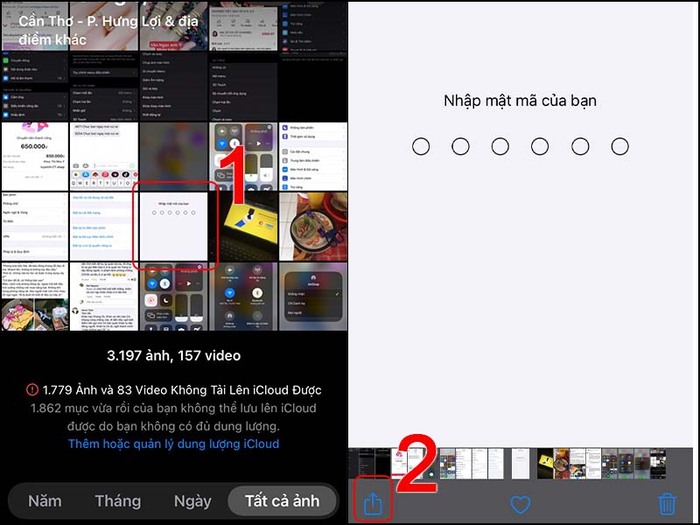Tap the first passcode circle

coord(421,147)
